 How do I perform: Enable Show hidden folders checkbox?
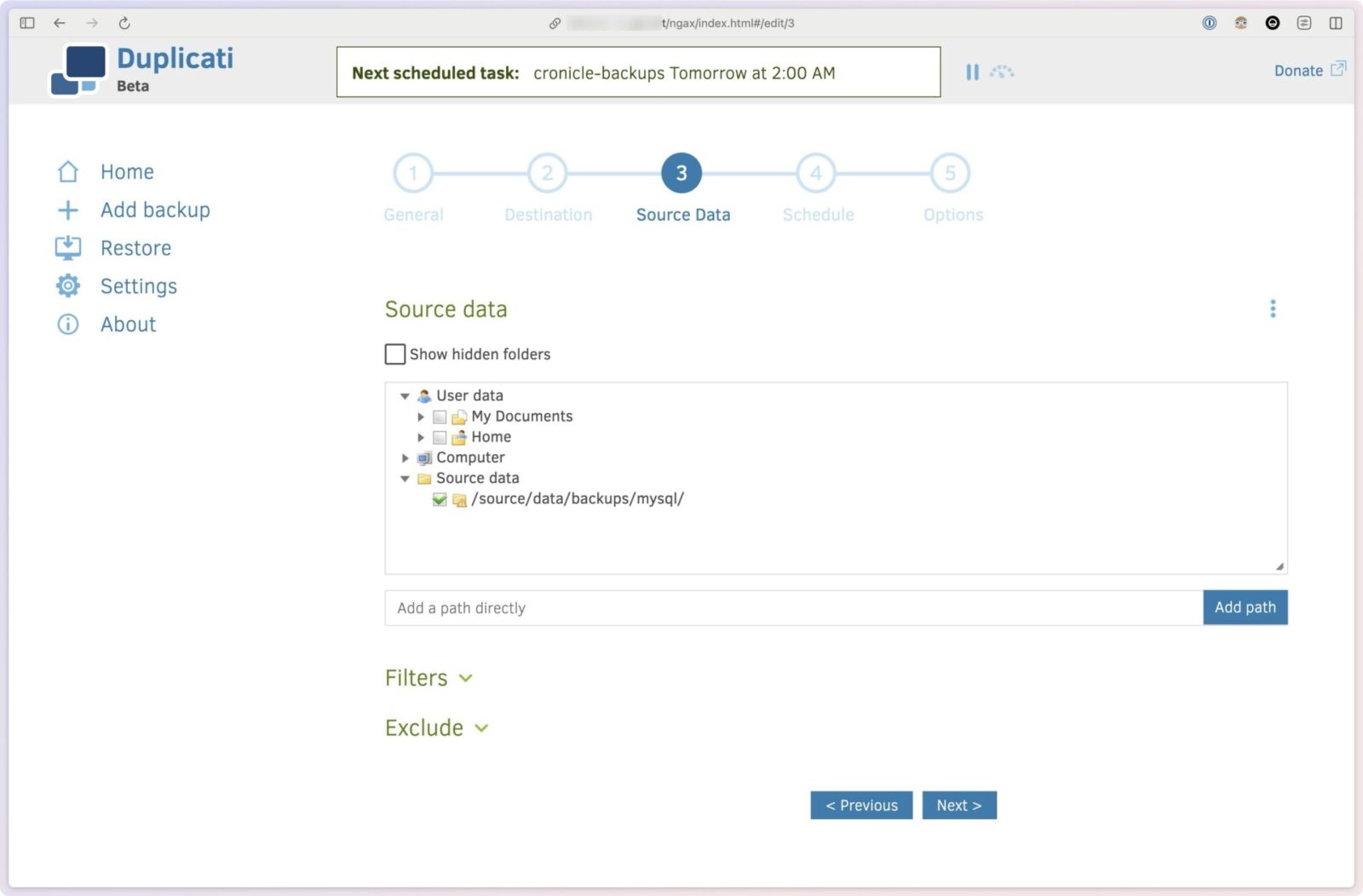point(395,354)
